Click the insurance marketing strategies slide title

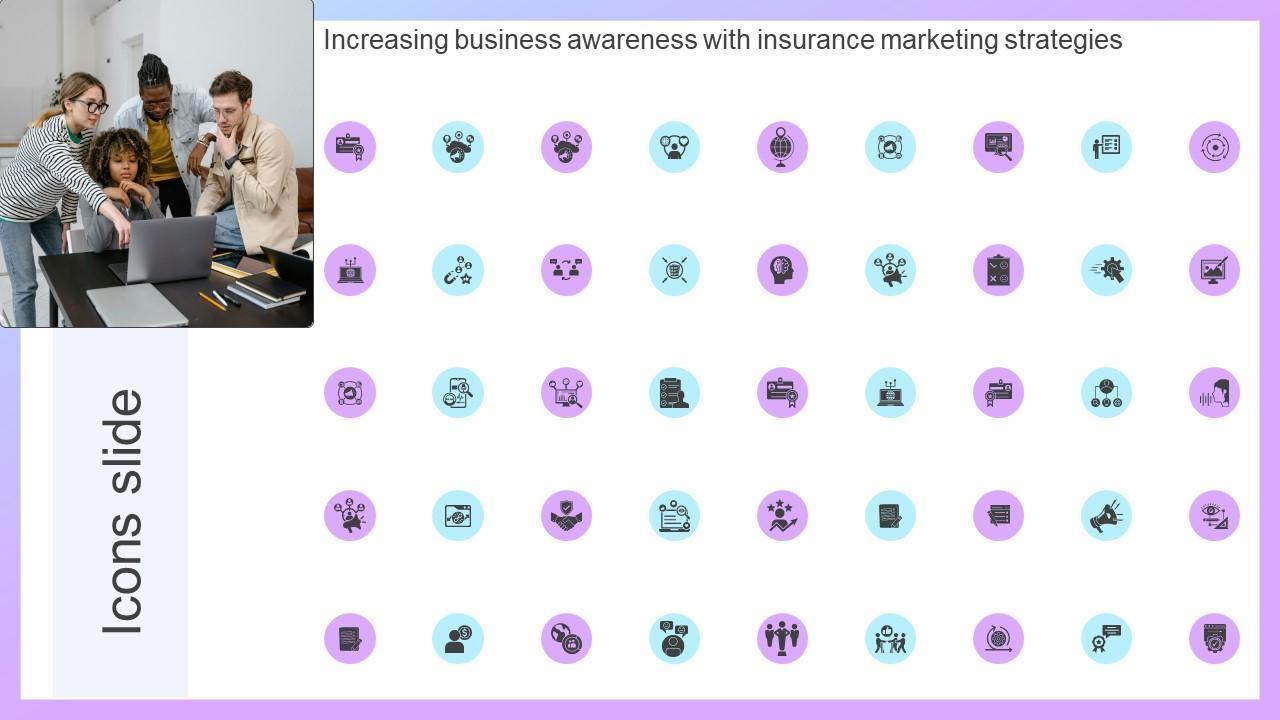coord(722,40)
